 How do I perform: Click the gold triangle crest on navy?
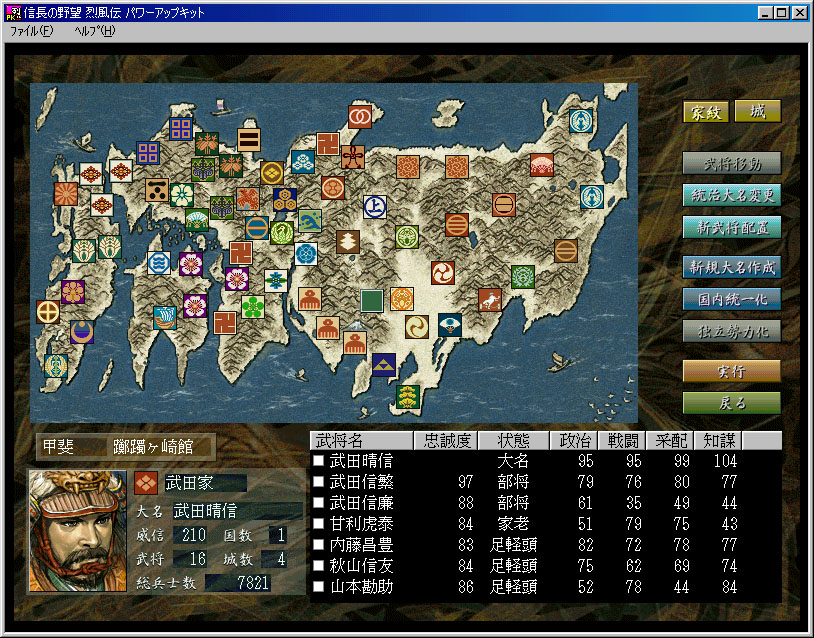(384, 364)
